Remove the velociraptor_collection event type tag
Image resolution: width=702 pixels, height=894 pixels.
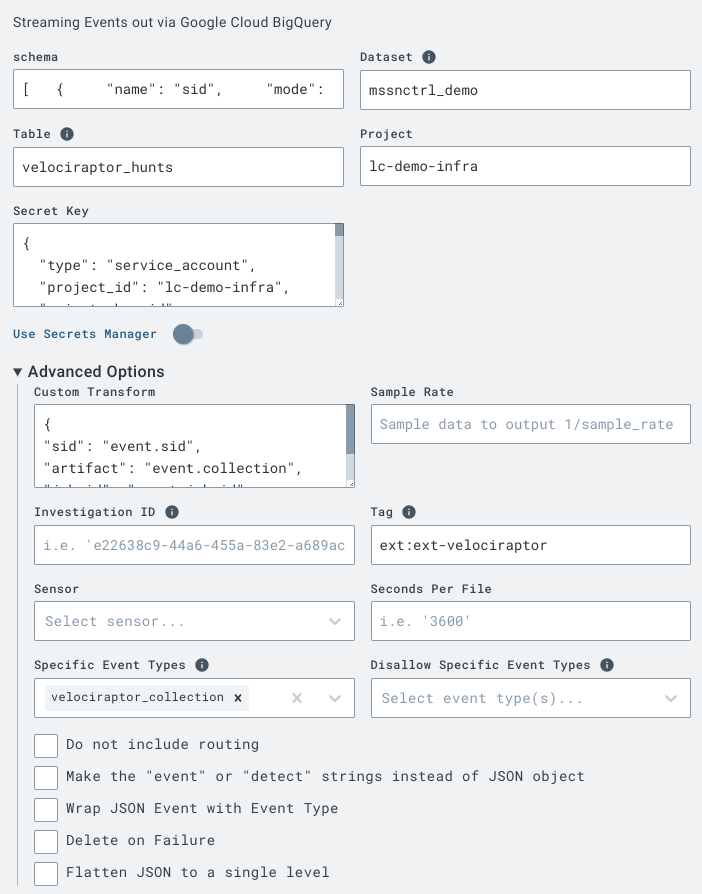click(x=238, y=697)
